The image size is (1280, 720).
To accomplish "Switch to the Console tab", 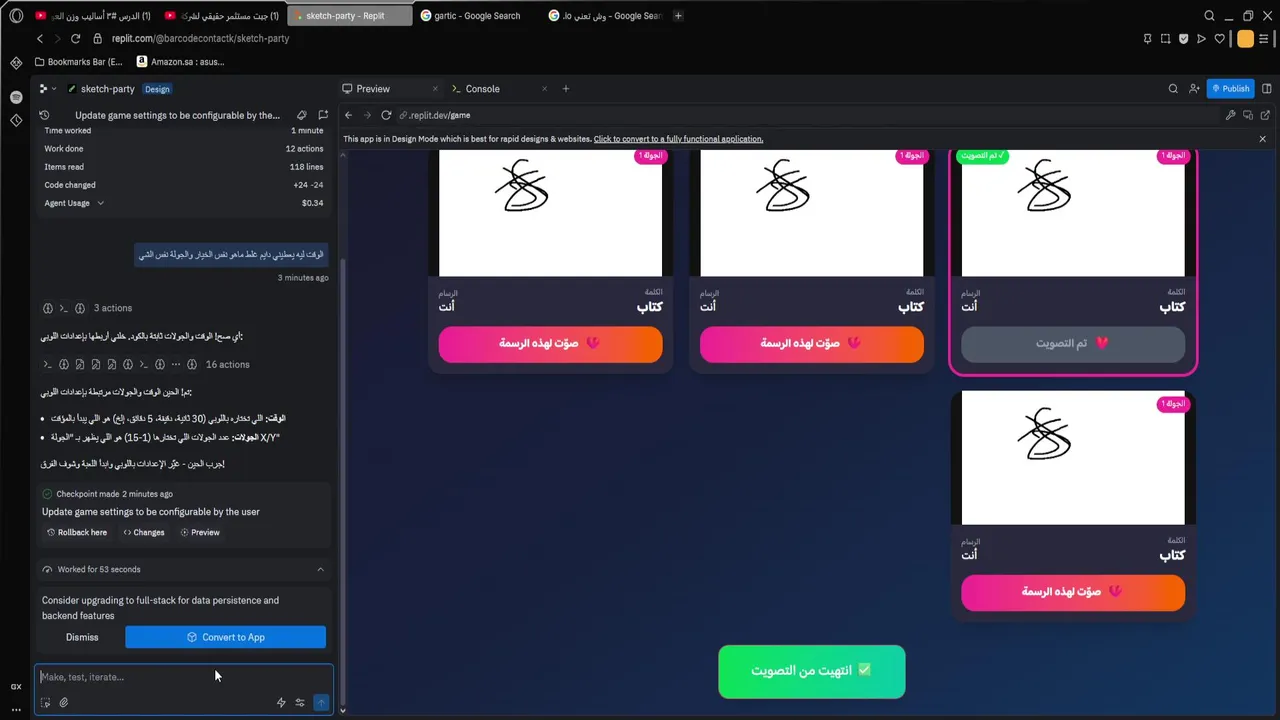I will point(482,89).
